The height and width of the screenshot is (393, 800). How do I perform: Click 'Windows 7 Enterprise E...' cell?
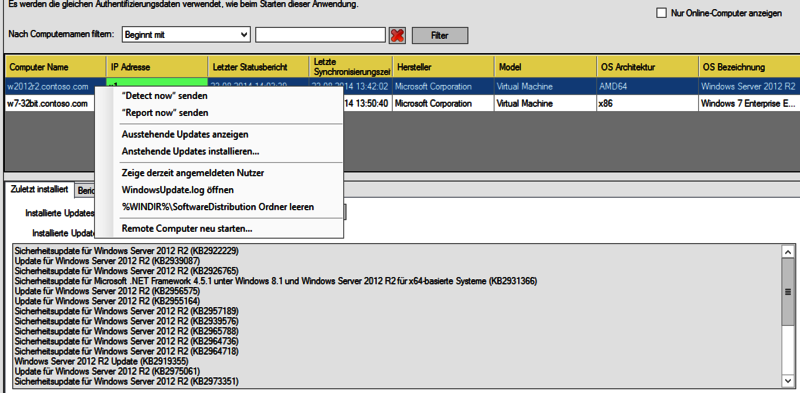[749, 103]
